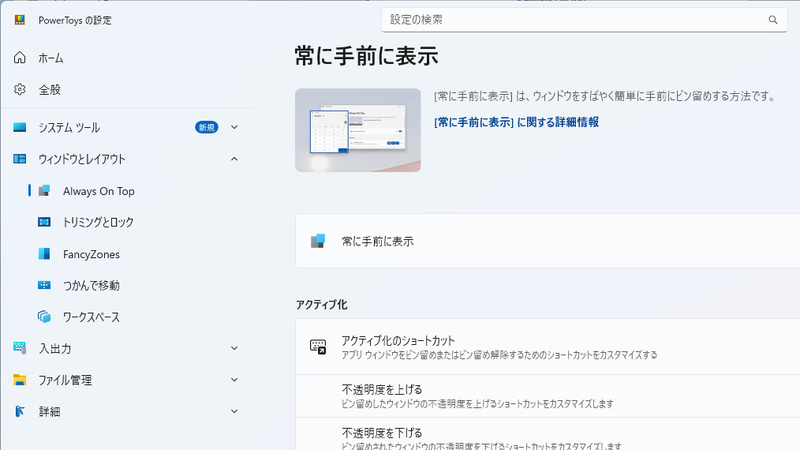
Task: Click the General settings gear icon
Action: [x=19, y=89]
